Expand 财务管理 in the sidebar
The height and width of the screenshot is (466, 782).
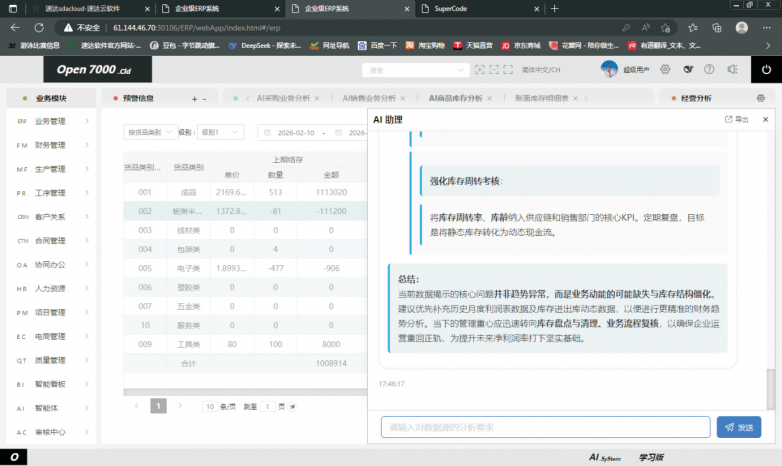tap(49, 145)
